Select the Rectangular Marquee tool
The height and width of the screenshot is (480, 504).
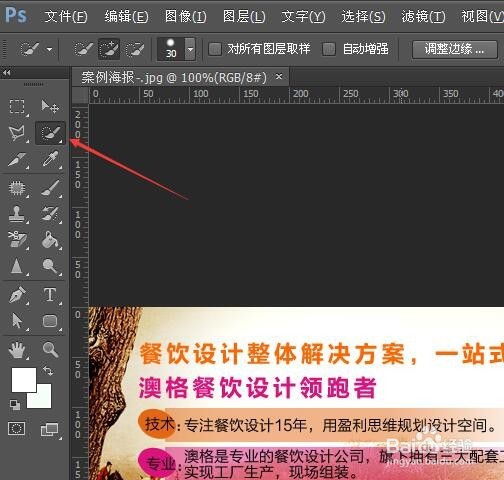coord(17,106)
